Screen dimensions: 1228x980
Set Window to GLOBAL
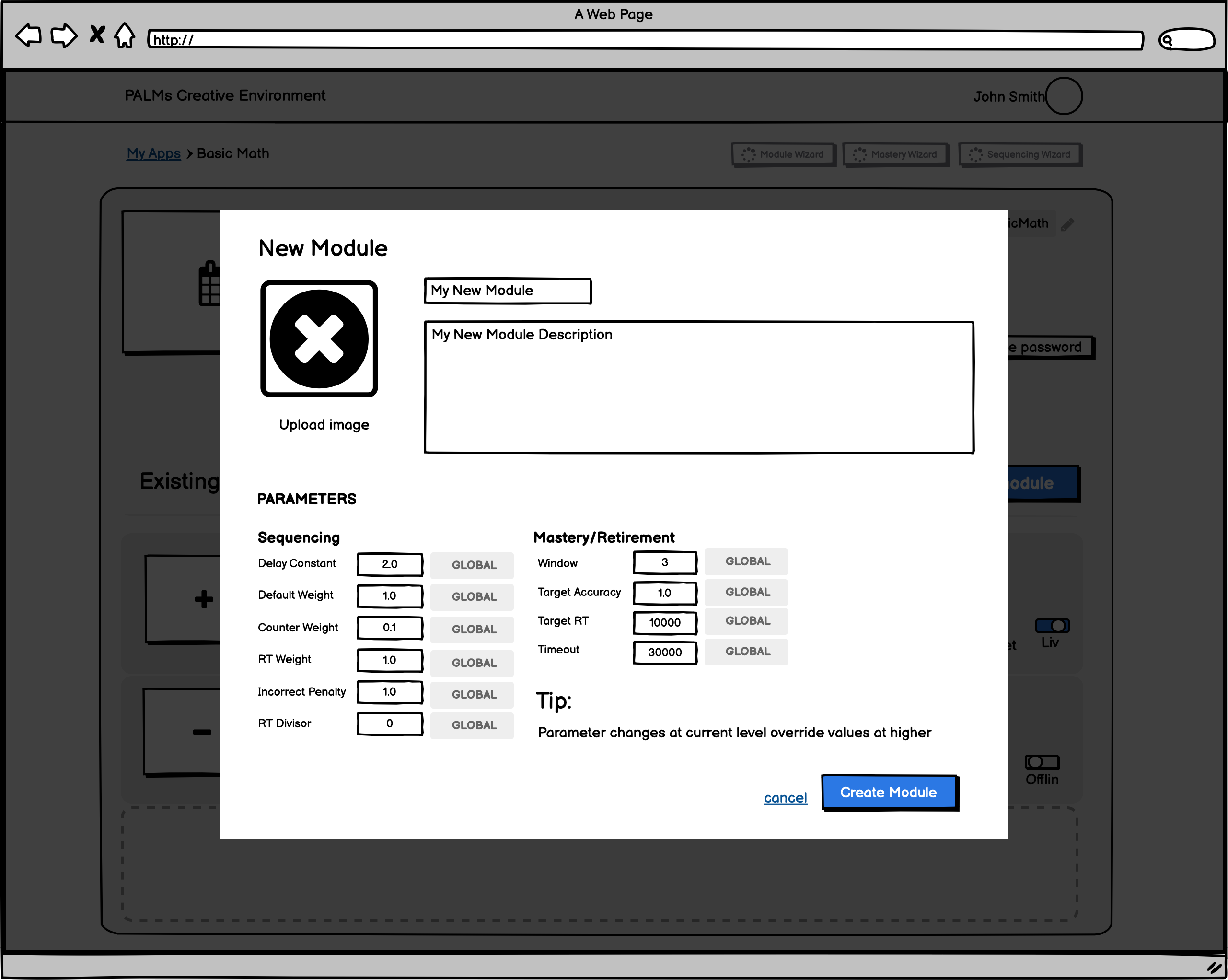tap(746, 562)
